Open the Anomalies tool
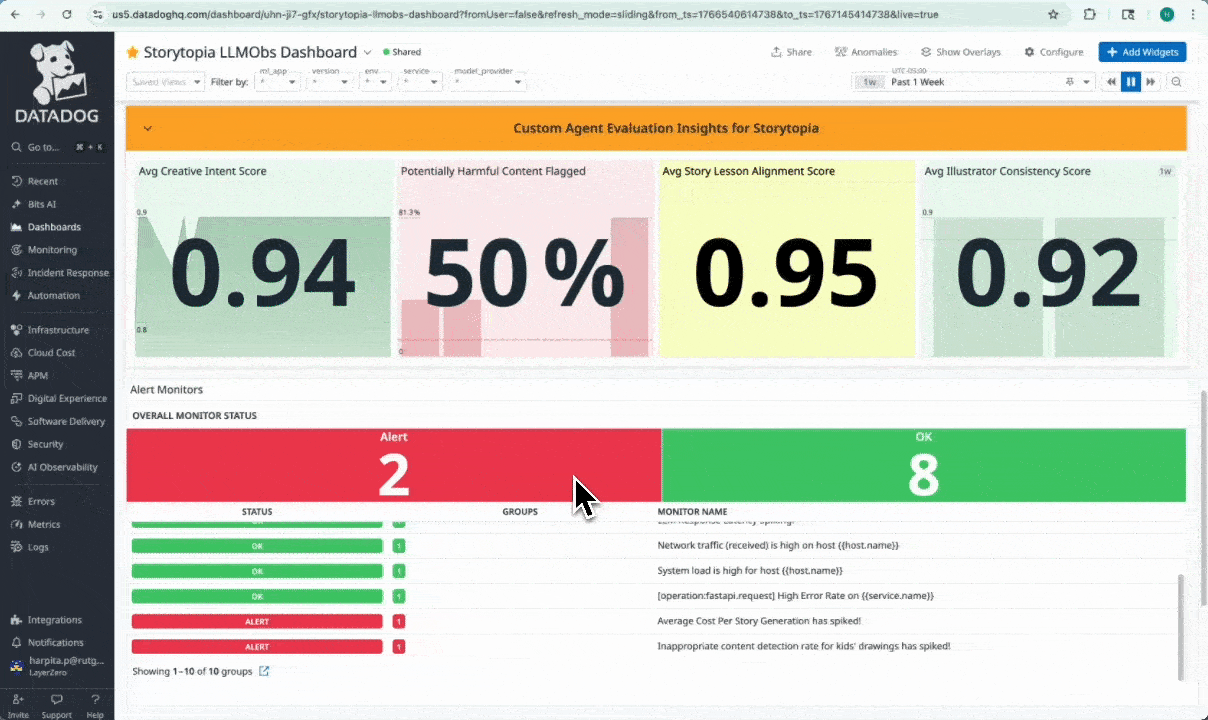This screenshot has height=720, width=1208. pos(866,51)
